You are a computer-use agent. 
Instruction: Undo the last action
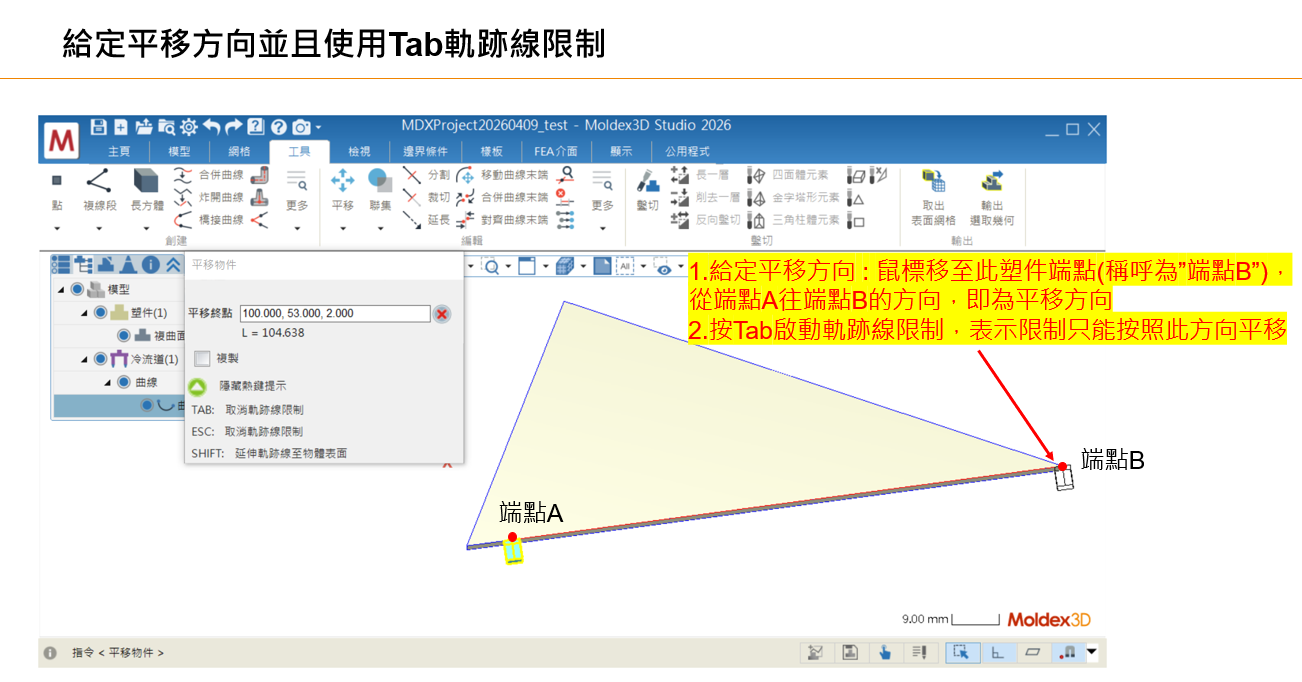(211, 127)
